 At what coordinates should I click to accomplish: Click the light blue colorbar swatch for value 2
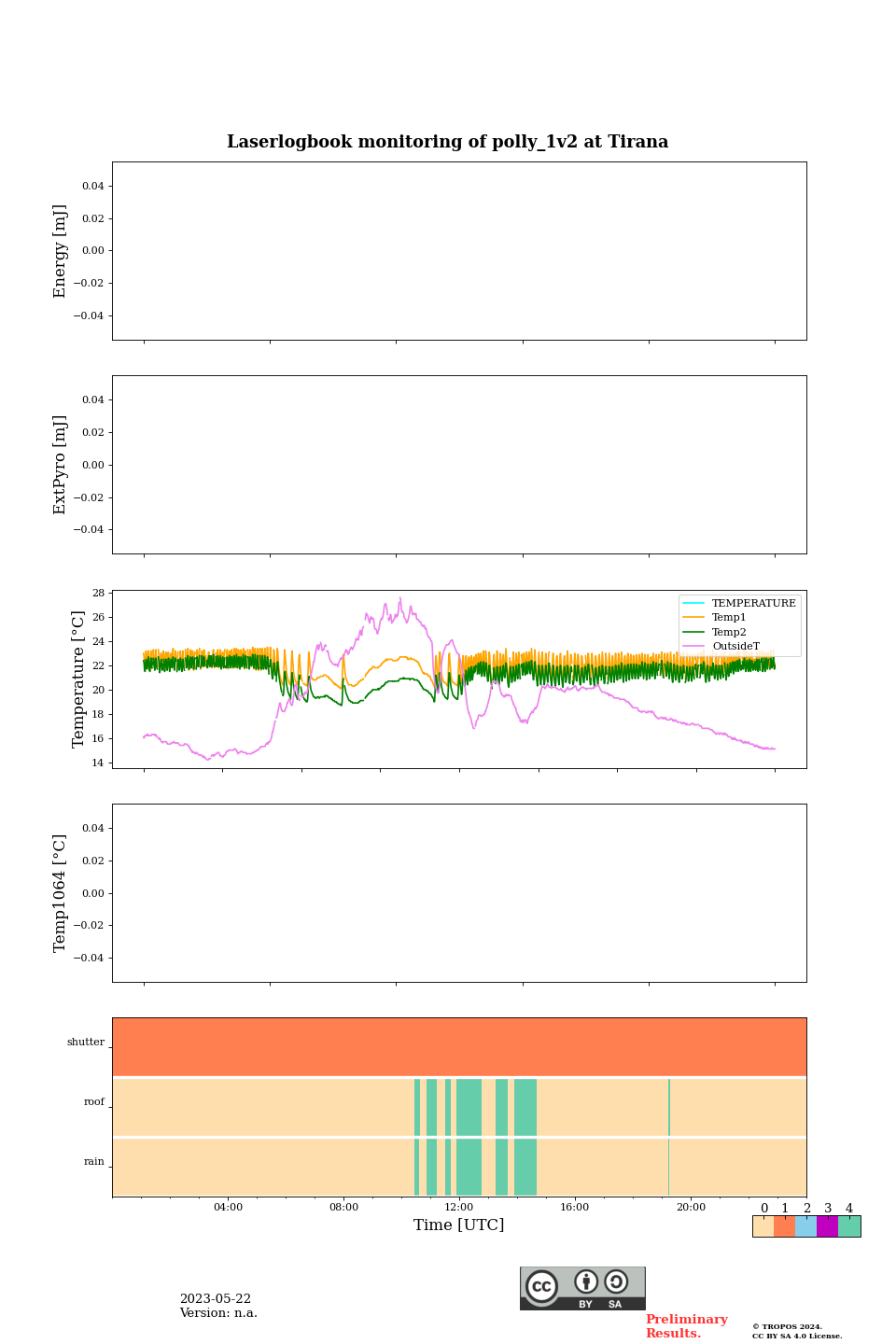[x=806, y=1226]
